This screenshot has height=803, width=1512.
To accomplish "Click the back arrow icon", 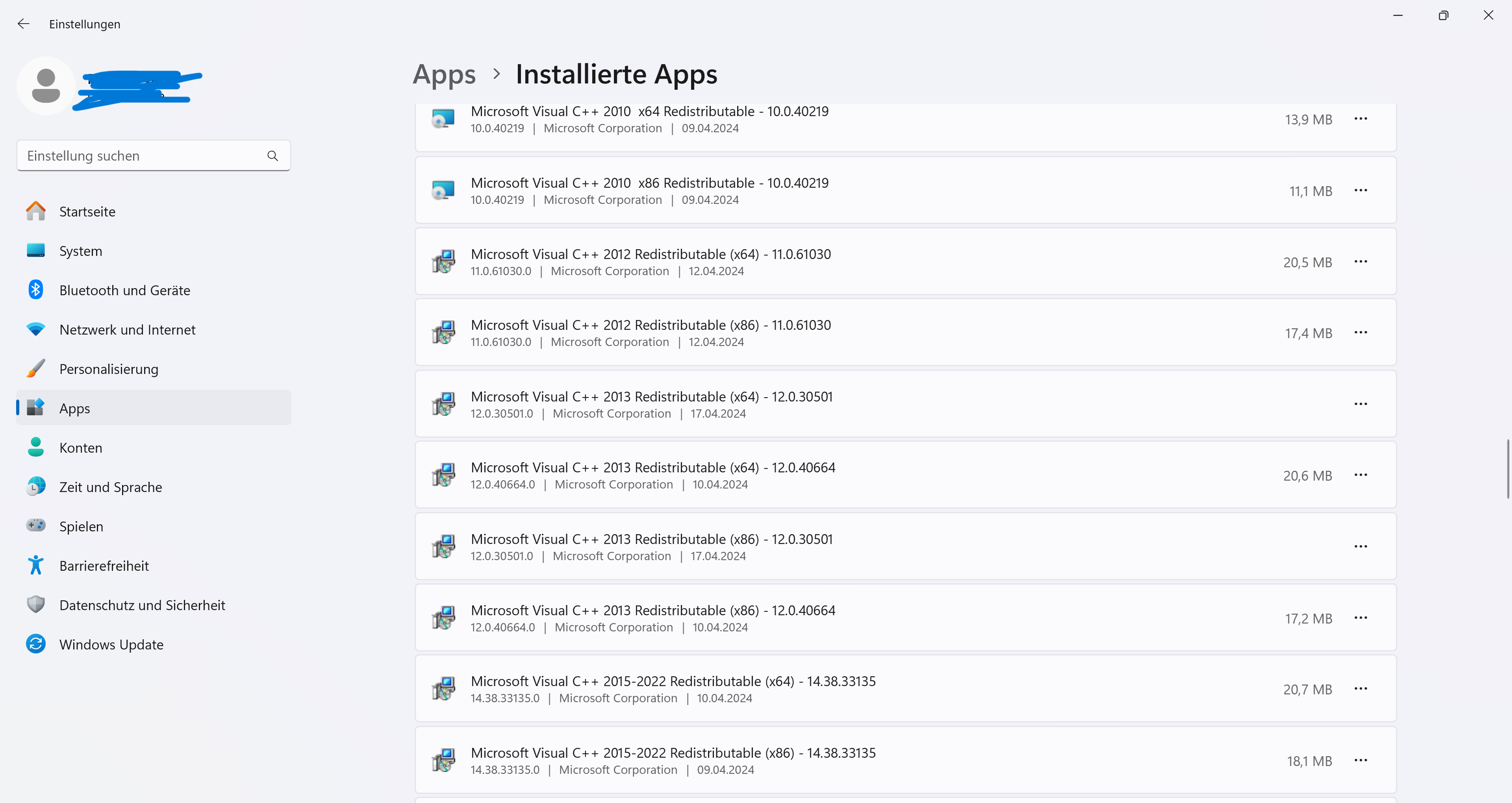I will coord(24,24).
